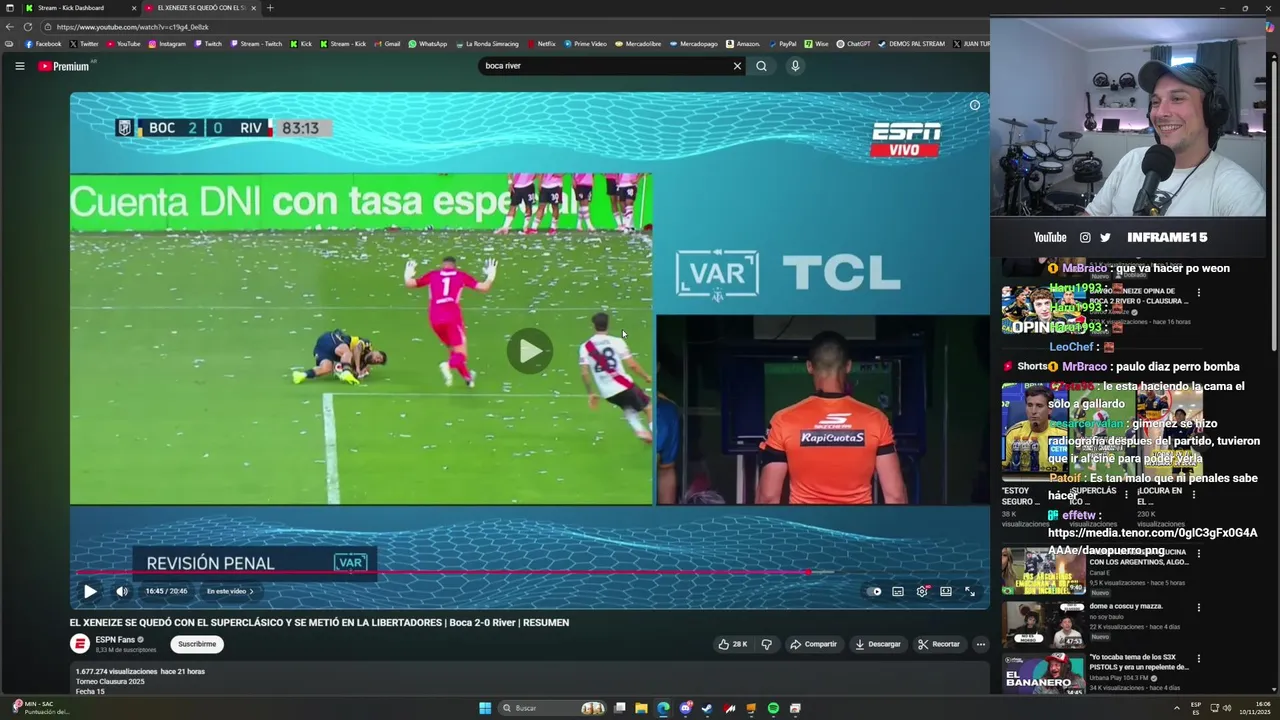Open the El Bananero suggested video thumbnail
This screenshot has height=720, width=1280.
tap(1043, 674)
